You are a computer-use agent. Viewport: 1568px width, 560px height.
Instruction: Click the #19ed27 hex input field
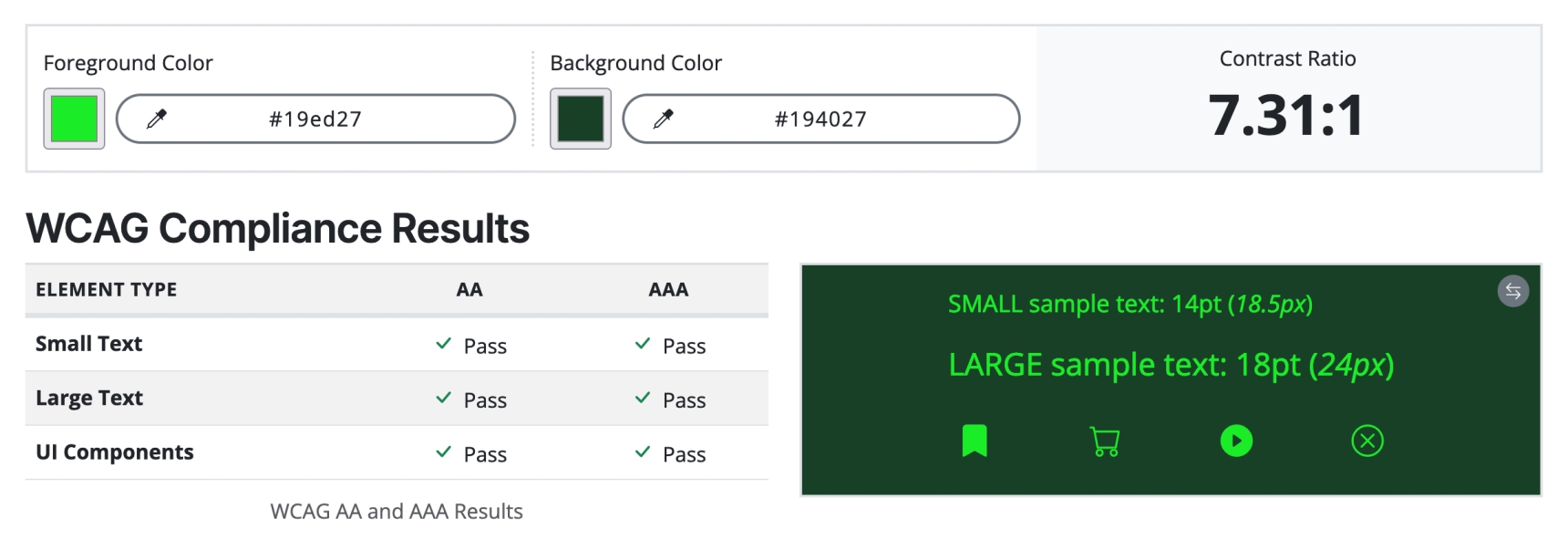point(315,118)
